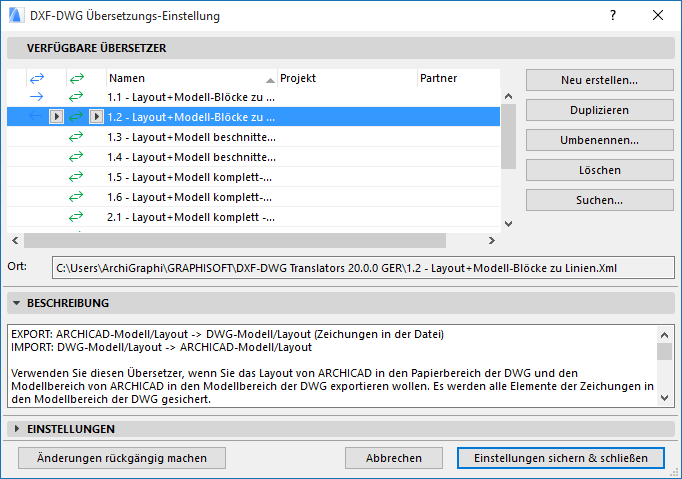Click Änderungen rückgängig machen button
682x479 pixels.
tap(122, 458)
